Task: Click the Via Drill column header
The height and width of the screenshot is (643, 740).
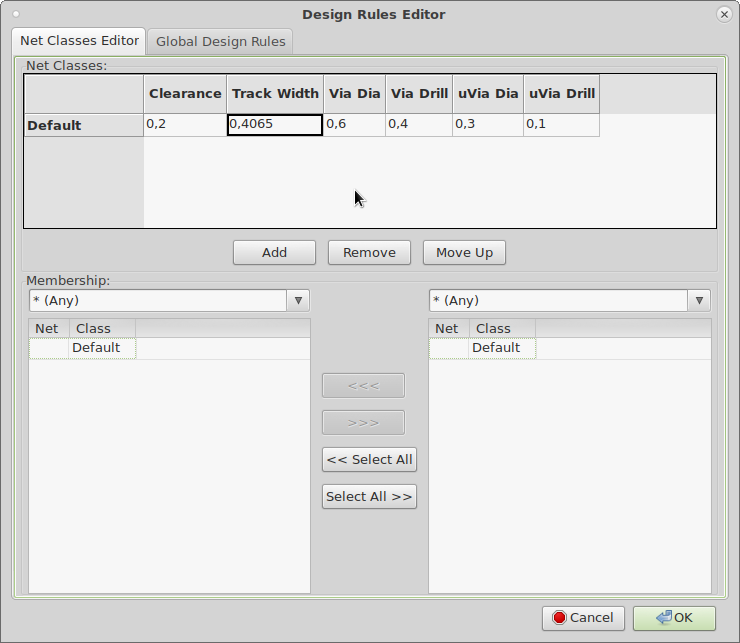Action: [x=419, y=93]
